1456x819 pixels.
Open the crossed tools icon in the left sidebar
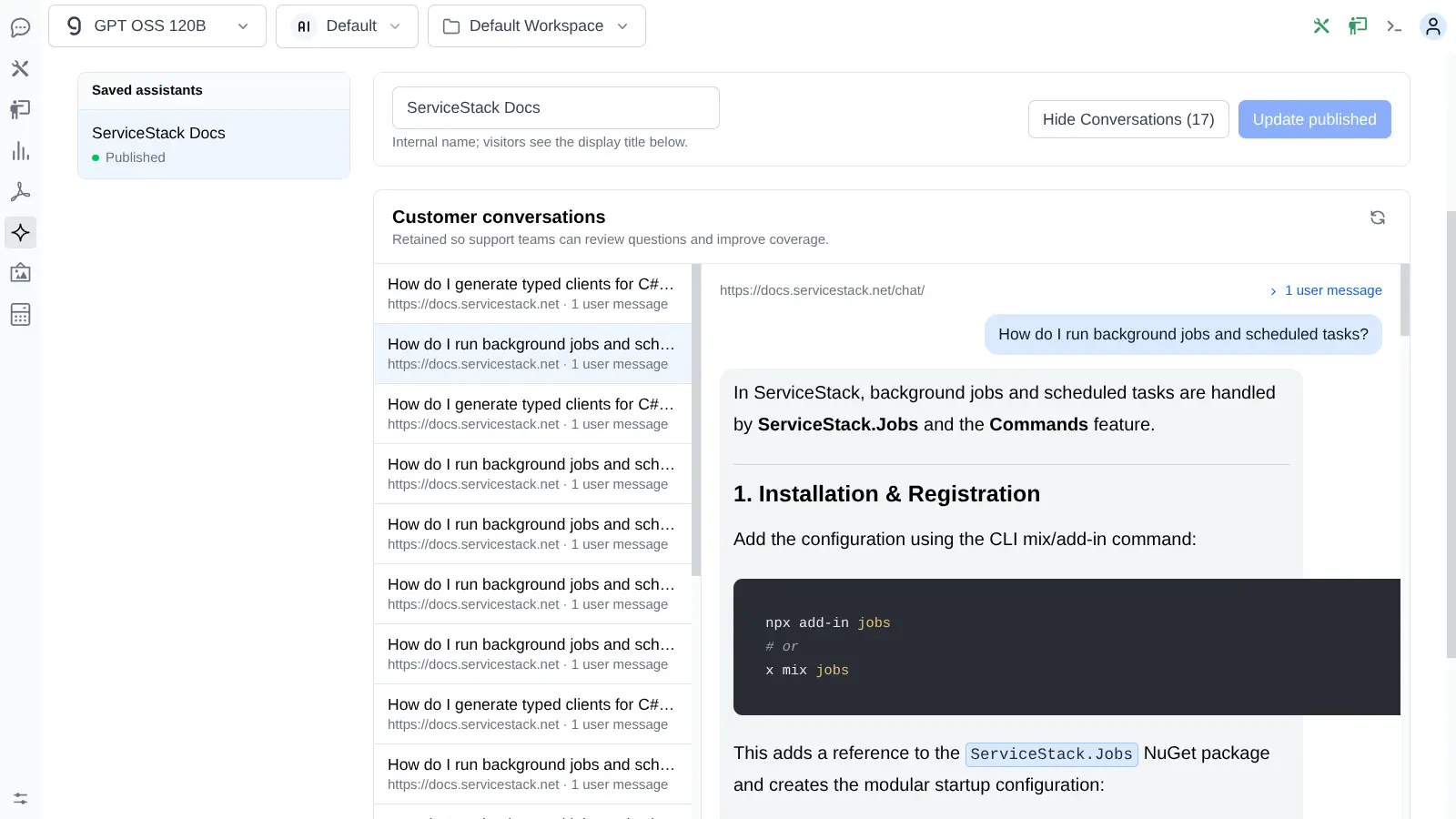click(20, 68)
